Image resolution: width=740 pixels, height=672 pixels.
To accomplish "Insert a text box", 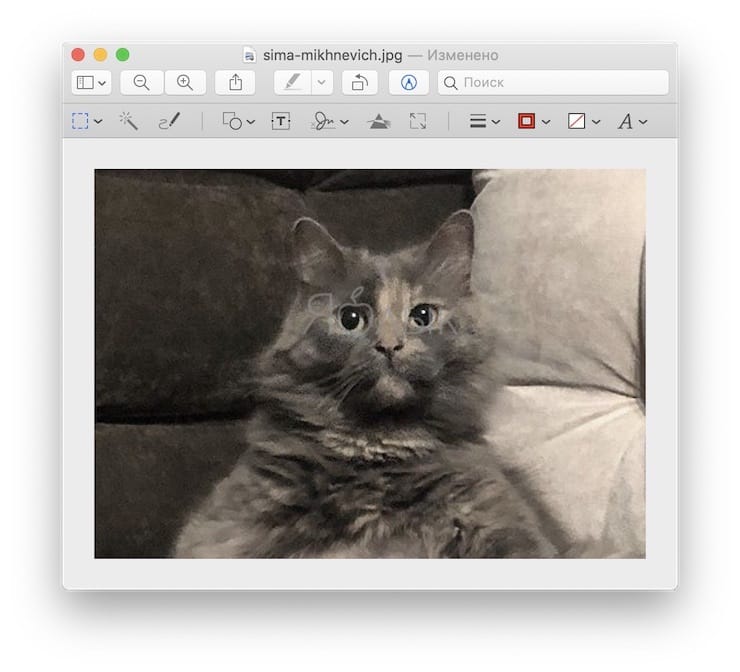I will click(x=281, y=121).
